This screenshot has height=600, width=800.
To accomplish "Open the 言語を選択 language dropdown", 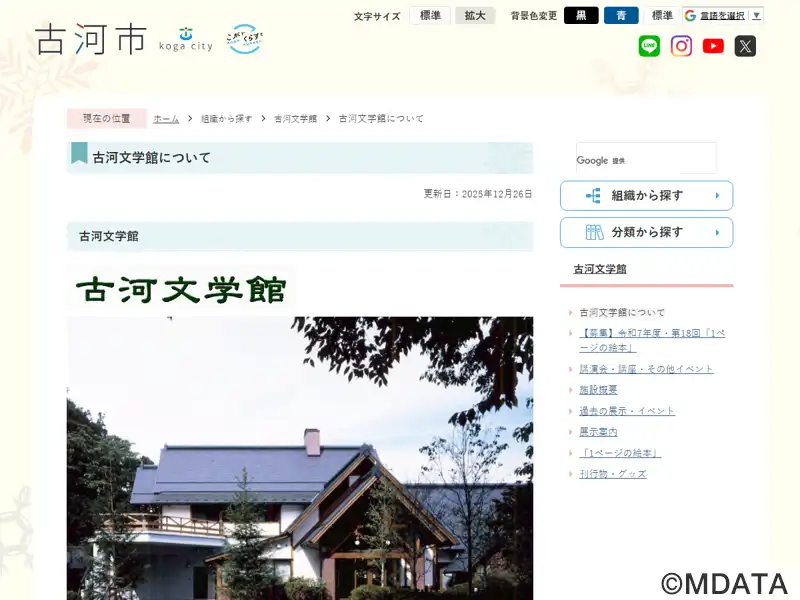I will click(723, 15).
